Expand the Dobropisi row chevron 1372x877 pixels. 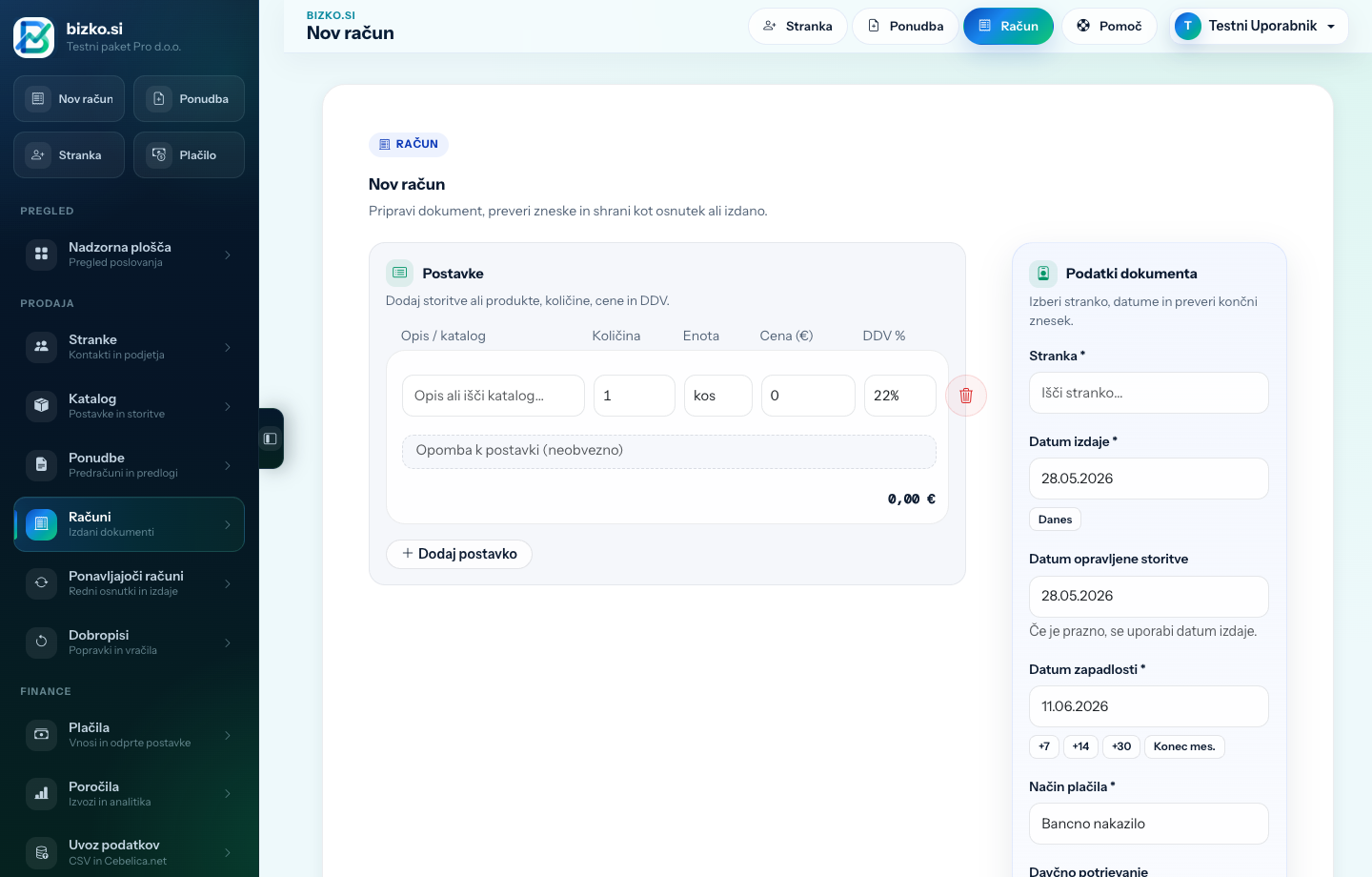228,642
